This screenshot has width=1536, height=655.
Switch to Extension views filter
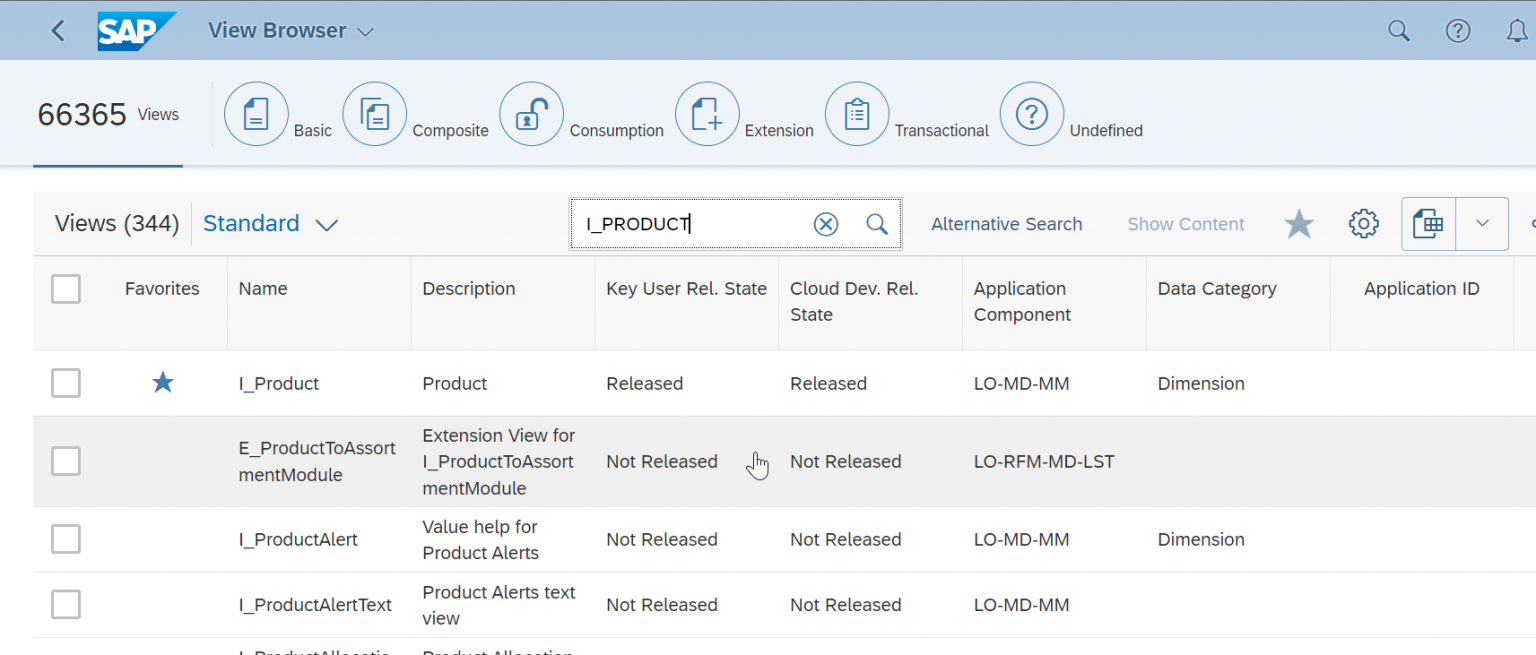pyautogui.click(x=707, y=113)
